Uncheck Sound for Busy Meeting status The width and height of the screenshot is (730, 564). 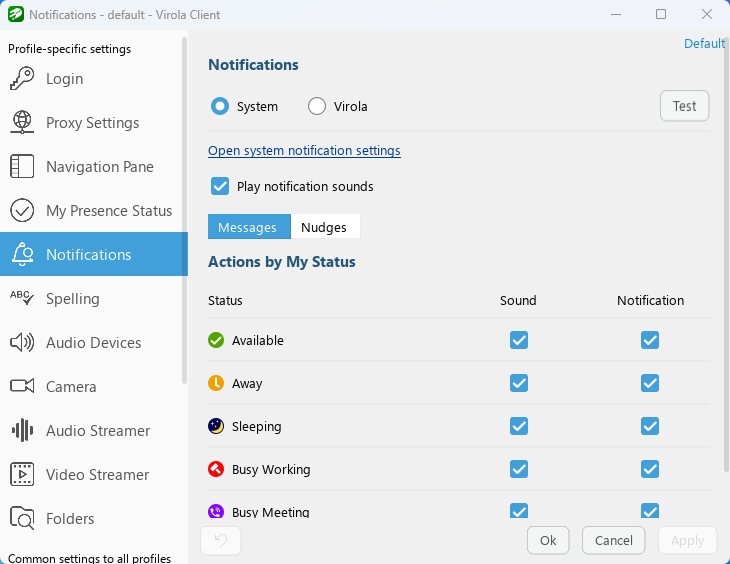point(519,511)
